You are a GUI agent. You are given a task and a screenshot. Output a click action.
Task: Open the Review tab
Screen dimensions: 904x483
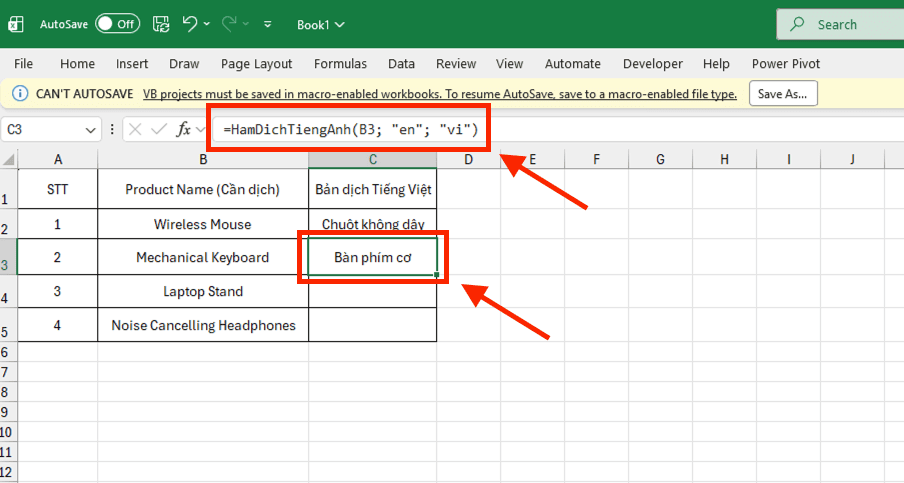(x=456, y=63)
